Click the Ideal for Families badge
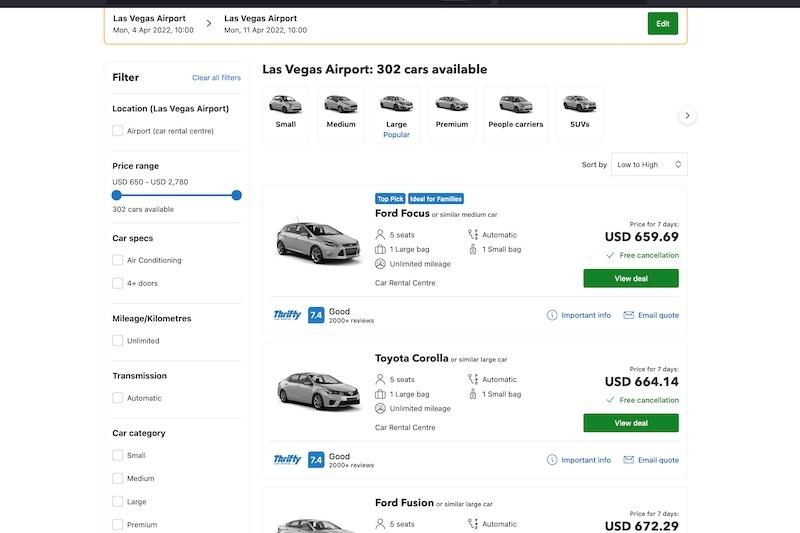This screenshot has height=533, width=800. tap(436, 199)
